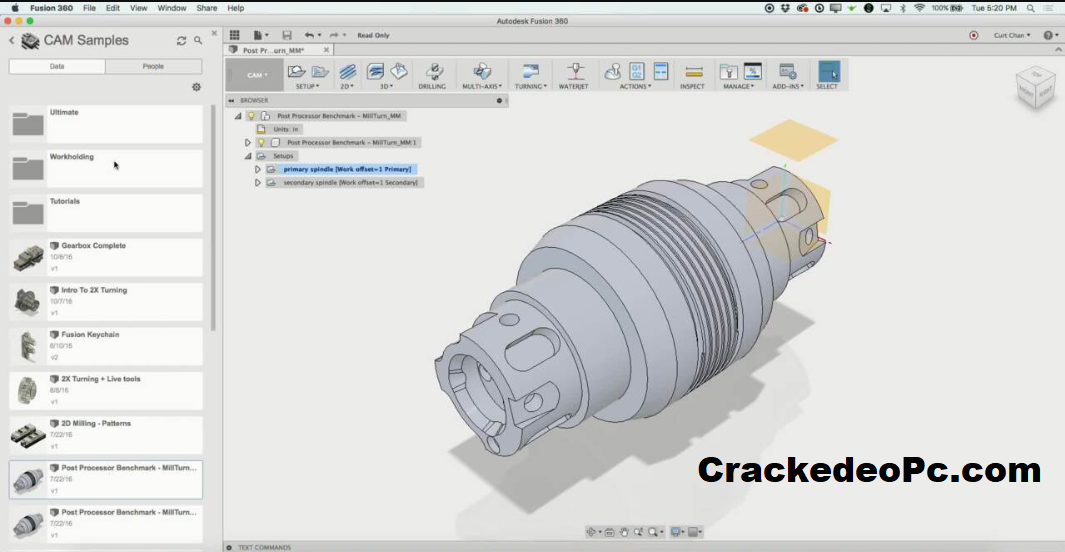Open the MULTI-AXIS dropdown menu

coord(482,87)
